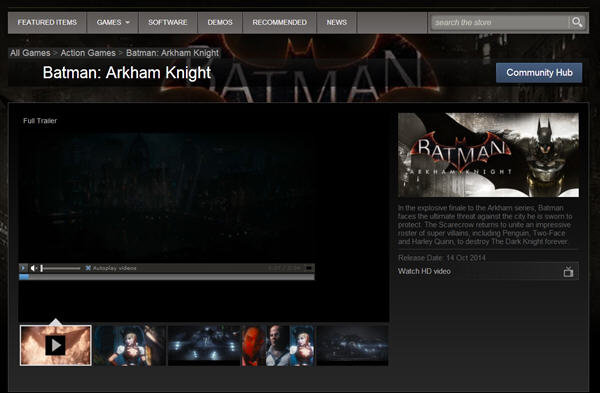The image size is (600, 393).
Task: Click the All Games breadcrumb link
Action: click(x=30, y=53)
